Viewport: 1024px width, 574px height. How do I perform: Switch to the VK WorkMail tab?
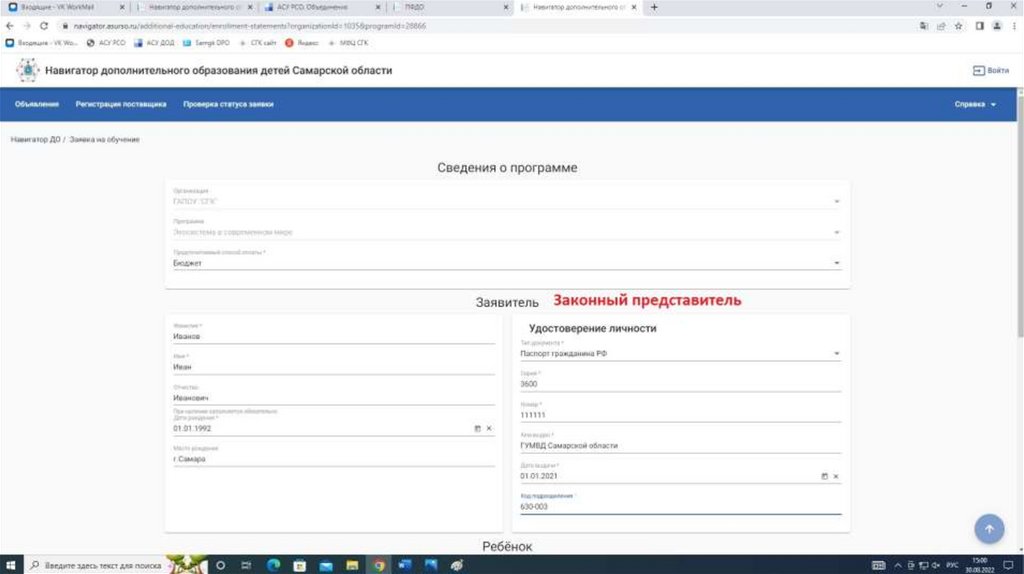point(62,7)
